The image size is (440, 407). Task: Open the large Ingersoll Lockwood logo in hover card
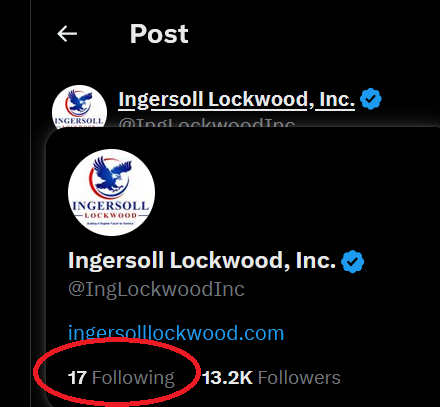[x=111, y=192]
